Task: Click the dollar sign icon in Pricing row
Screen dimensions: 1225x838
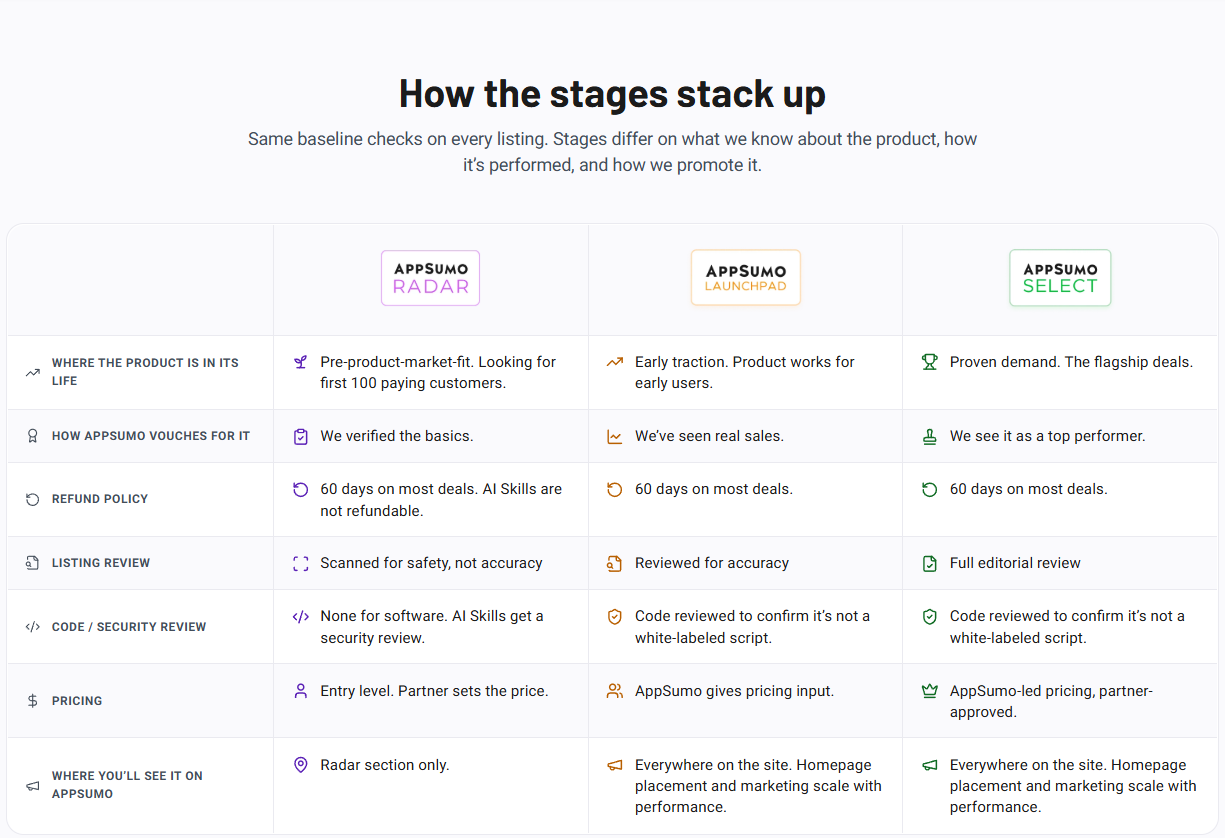Action: (33, 701)
